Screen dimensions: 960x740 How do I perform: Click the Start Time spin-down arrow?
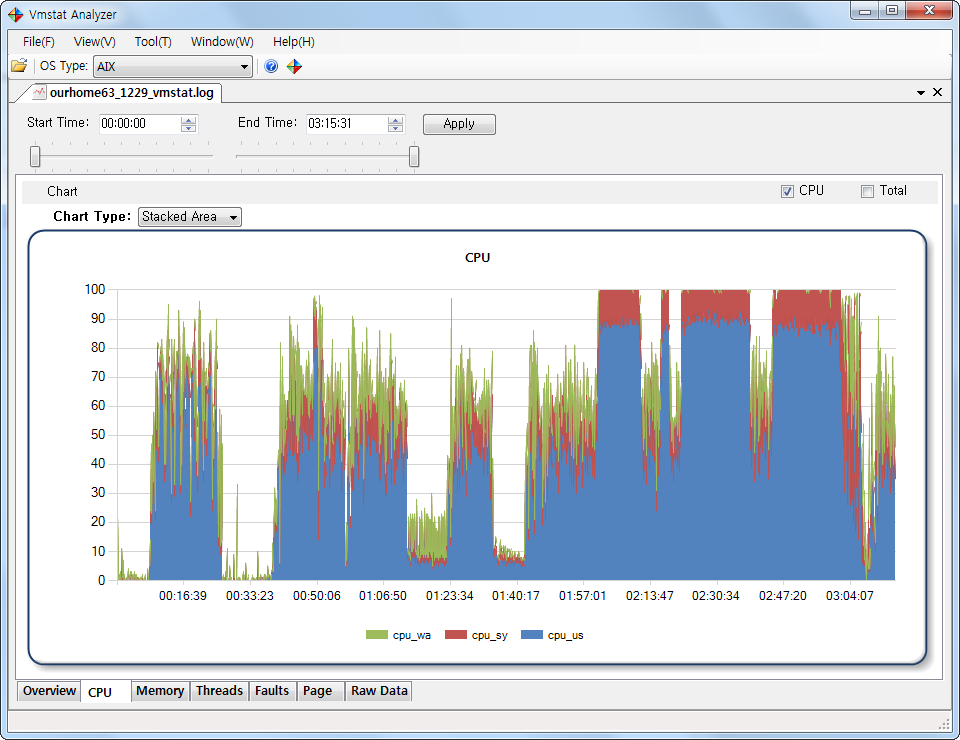point(187,128)
